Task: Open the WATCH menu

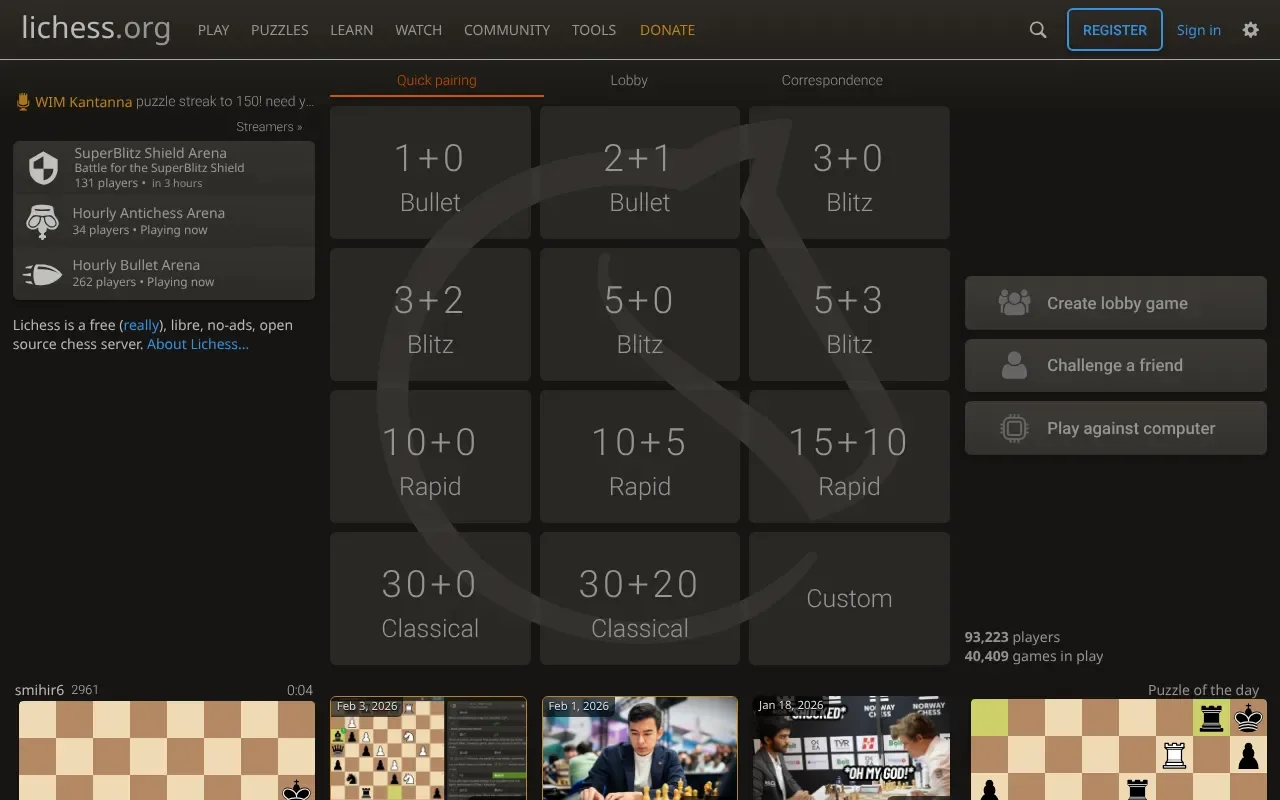Action: [x=418, y=30]
